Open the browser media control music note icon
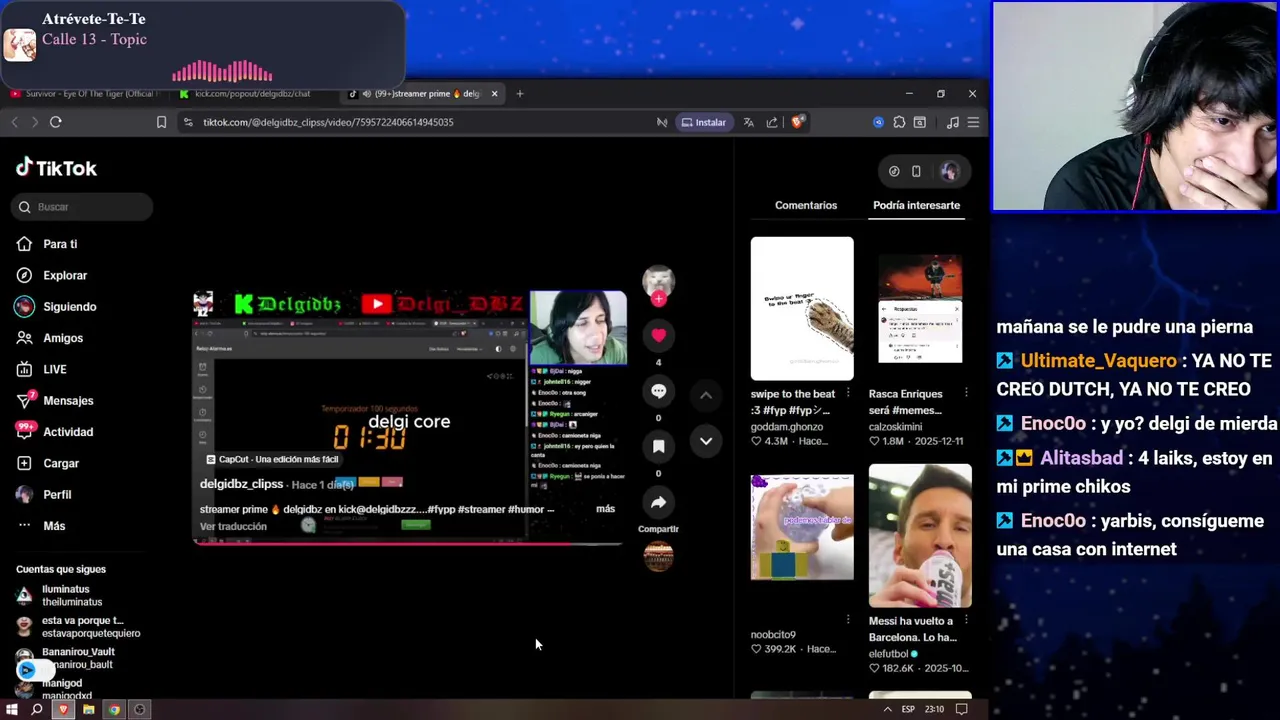Viewport: 1280px width, 720px height. click(952, 122)
